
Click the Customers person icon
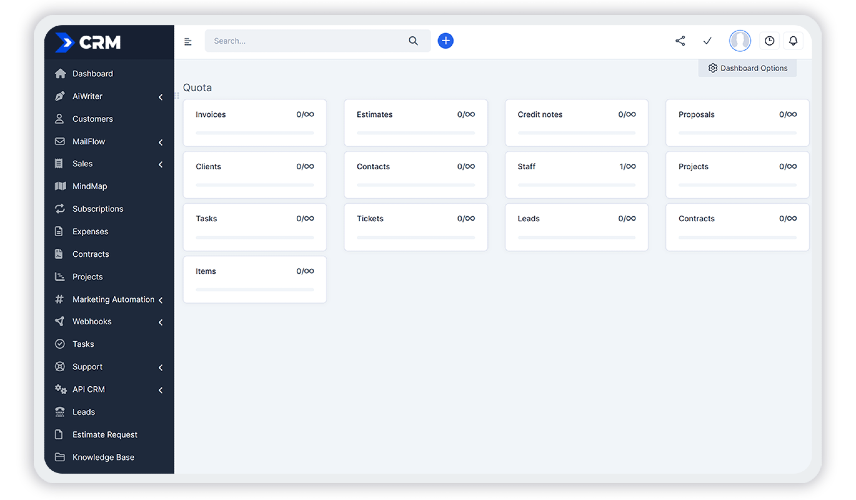click(60, 118)
